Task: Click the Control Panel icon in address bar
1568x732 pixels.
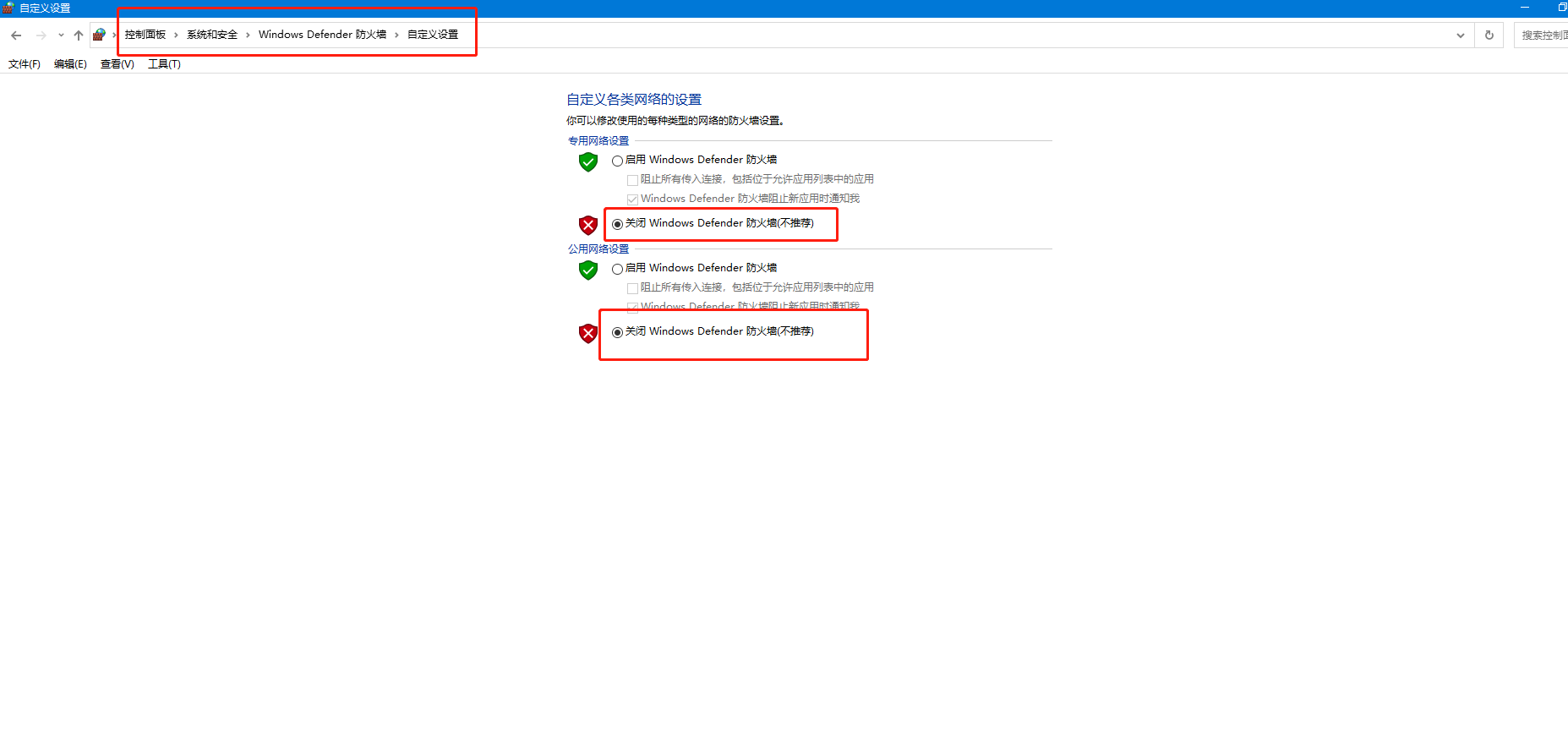Action: 100,35
